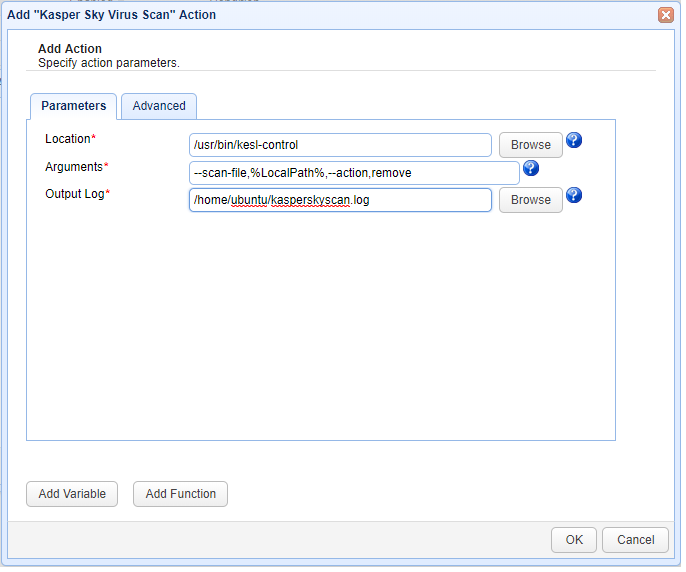Click the dialog title "Add Kasper Sky Virus Scan Action"

point(112,15)
